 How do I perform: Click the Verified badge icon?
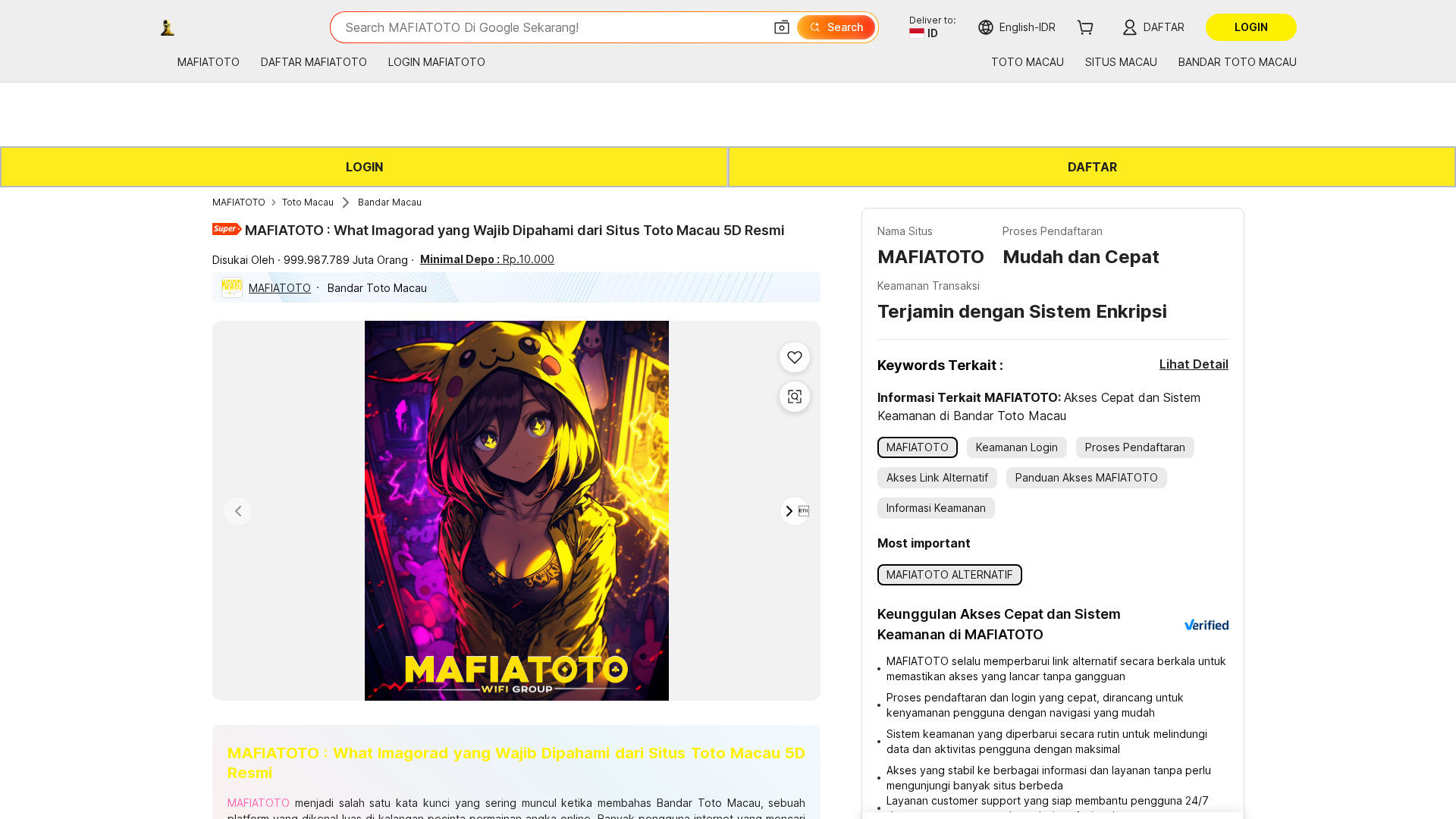click(1207, 625)
